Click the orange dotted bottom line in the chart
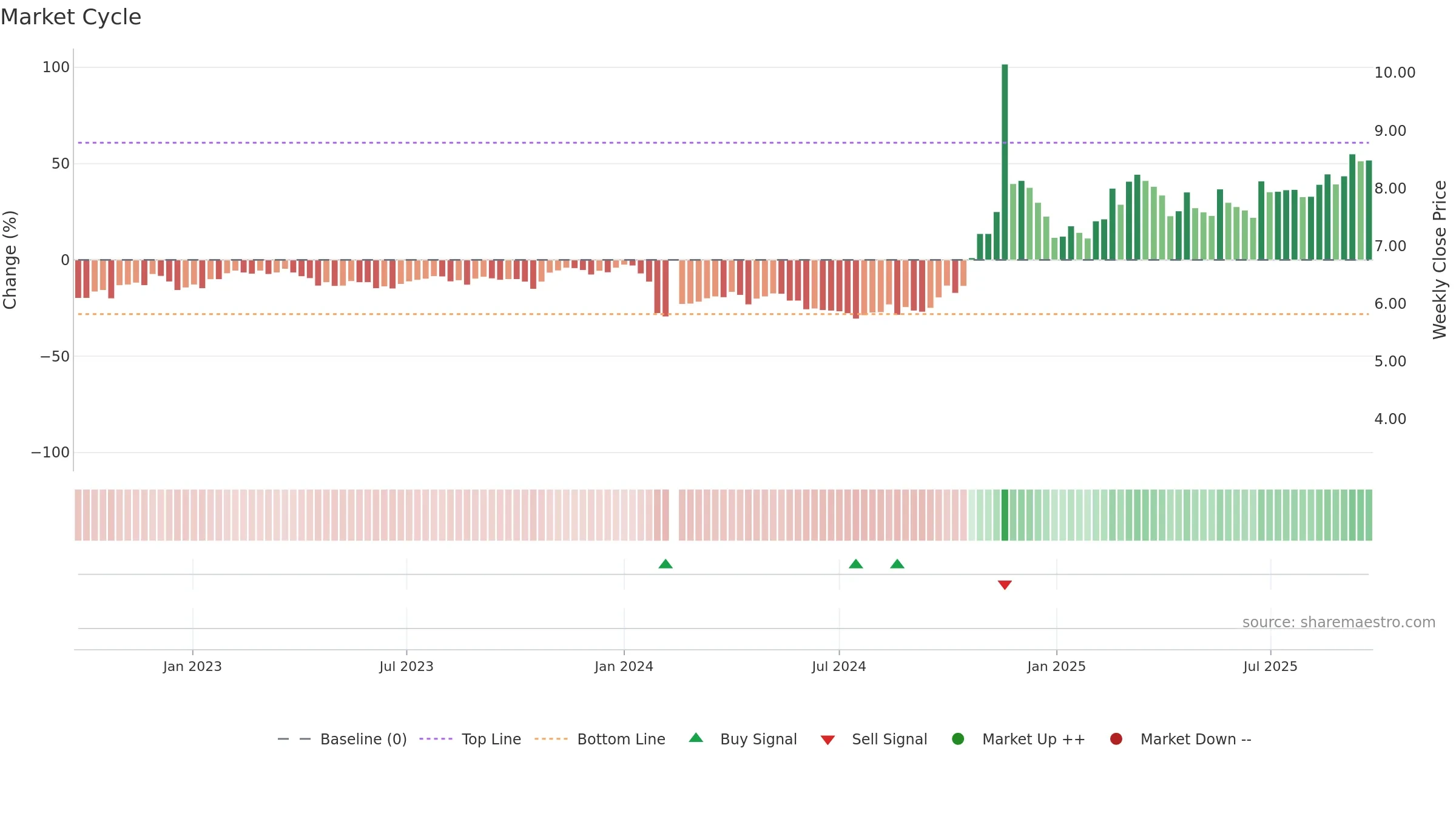The width and height of the screenshot is (1456, 819). [723, 314]
